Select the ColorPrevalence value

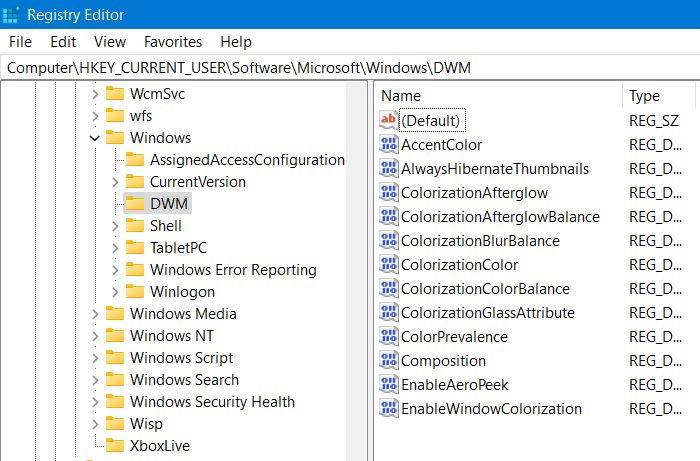click(454, 336)
